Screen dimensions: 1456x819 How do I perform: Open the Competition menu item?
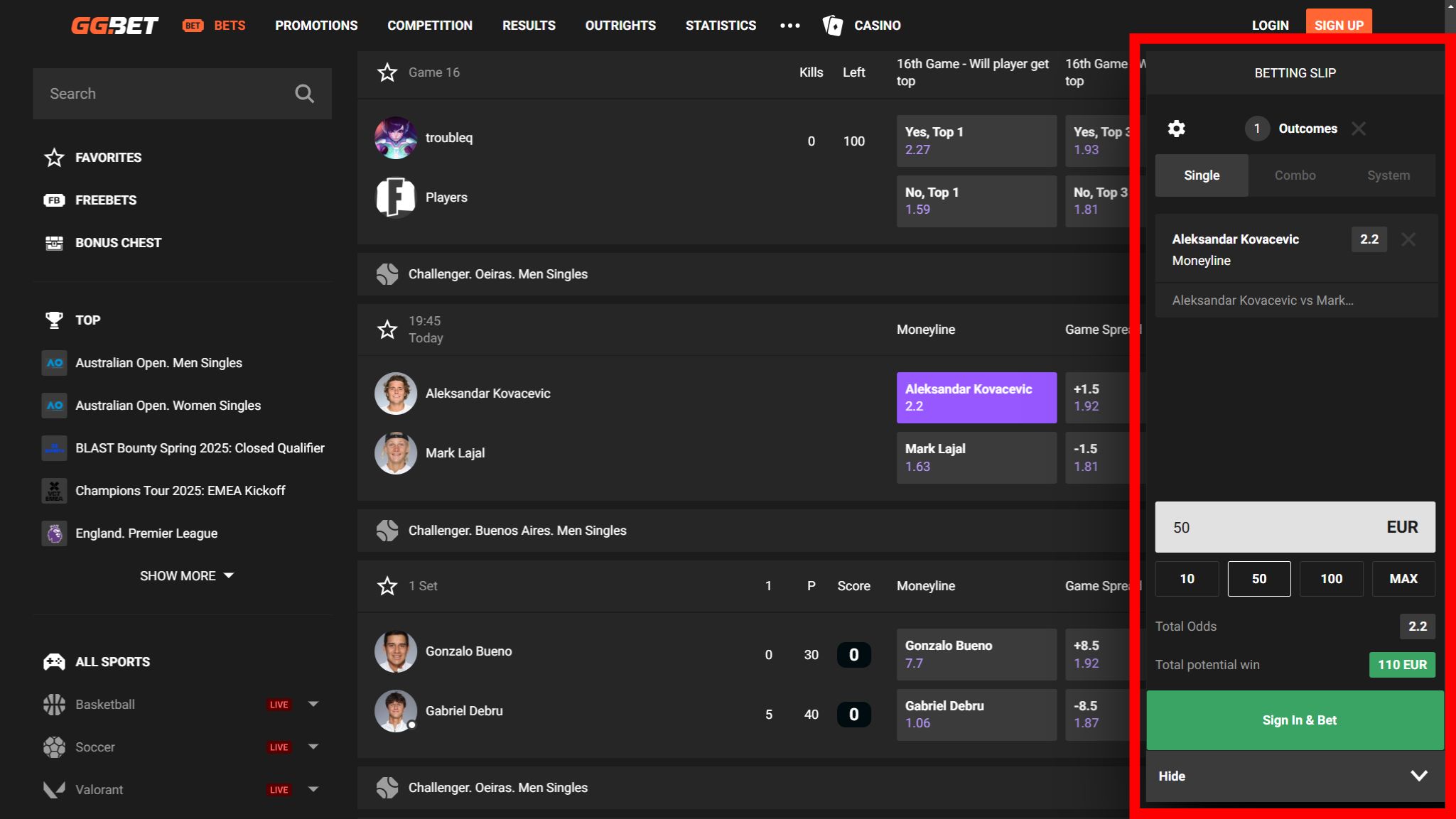pos(430,26)
